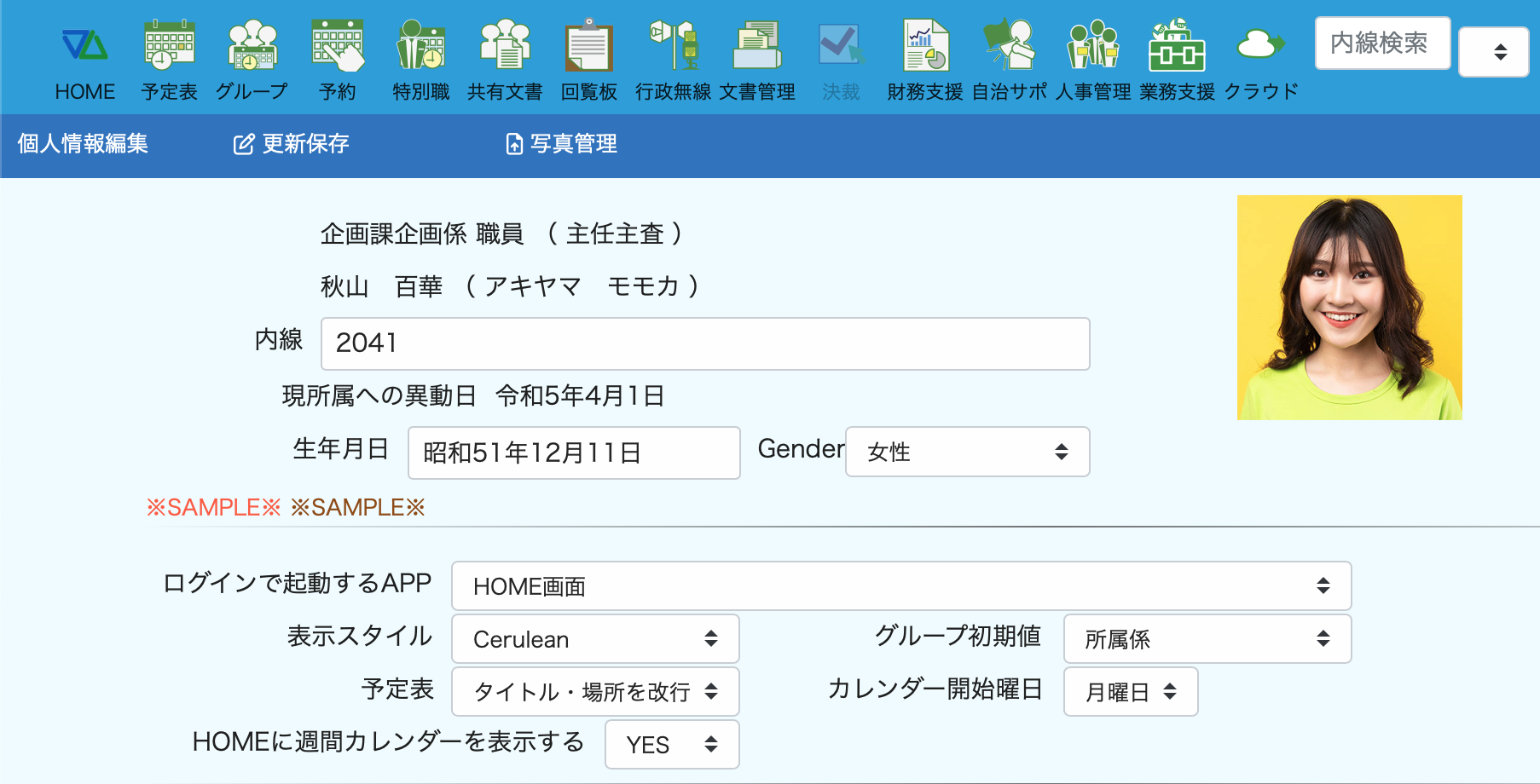1540x784 pixels.
Task: Click the 内線 extension number field
Action: pyautogui.click(x=704, y=343)
